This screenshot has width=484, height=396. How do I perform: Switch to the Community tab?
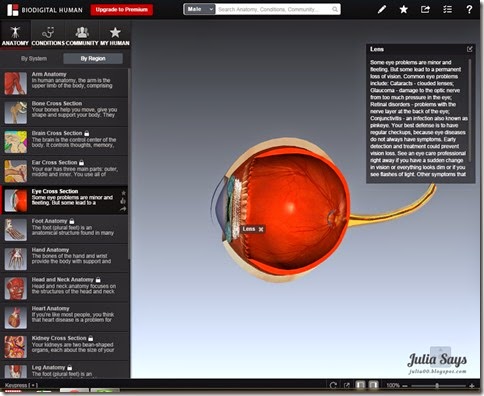(x=82, y=35)
